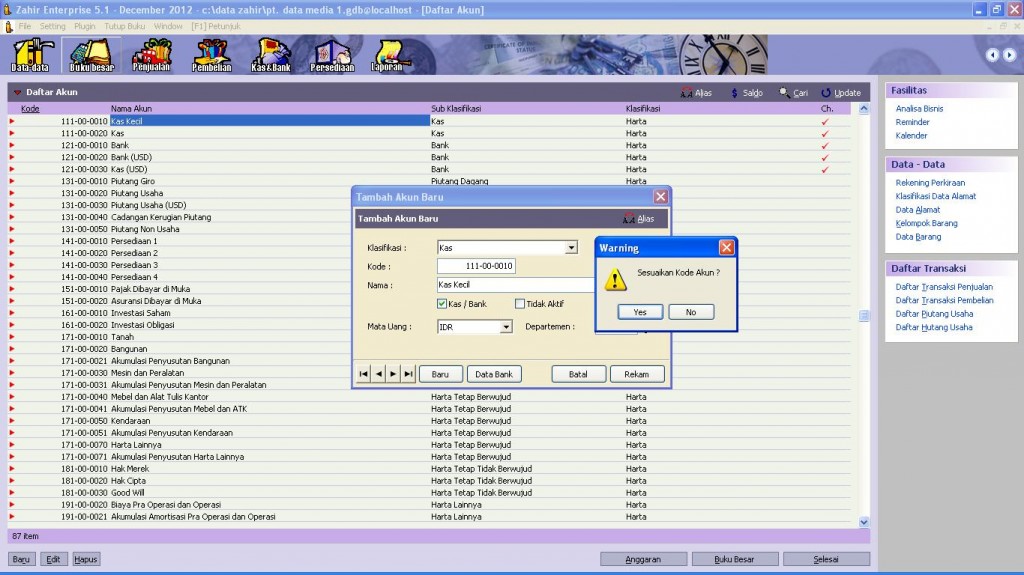Open the Analisa Bisnis link
This screenshot has height=575, width=1024.
pyautogui.click(x=919, y=108)
